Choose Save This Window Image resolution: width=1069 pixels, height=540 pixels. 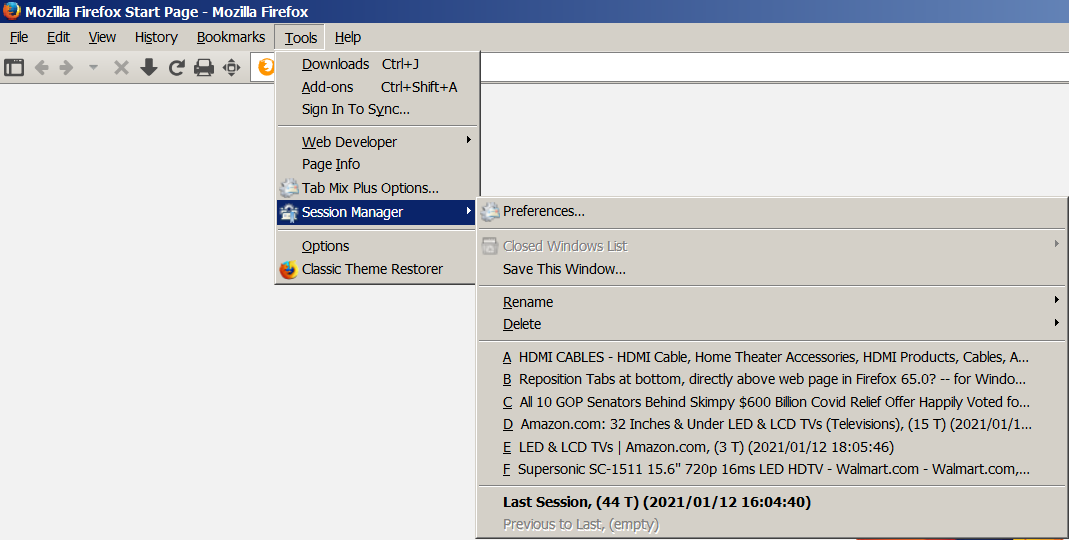(772, 269)
